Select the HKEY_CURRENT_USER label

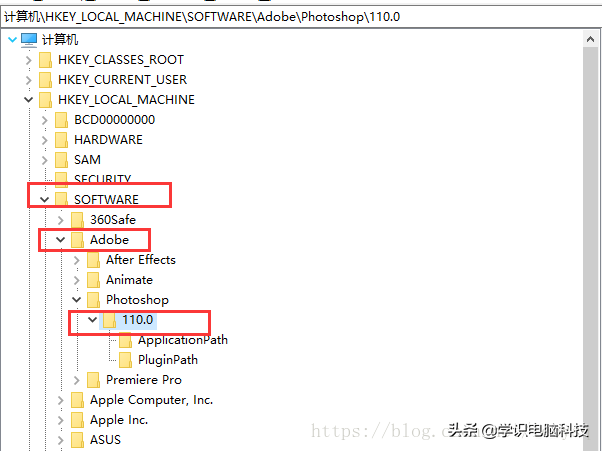pyautogui.click(x=122, y=80)
